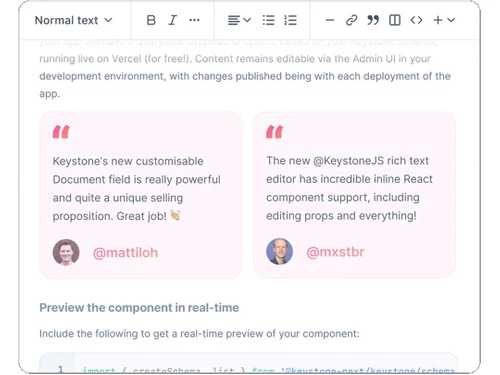Click the @mattiloh handle
Viewport: 500px width, 375px height.
125,253
